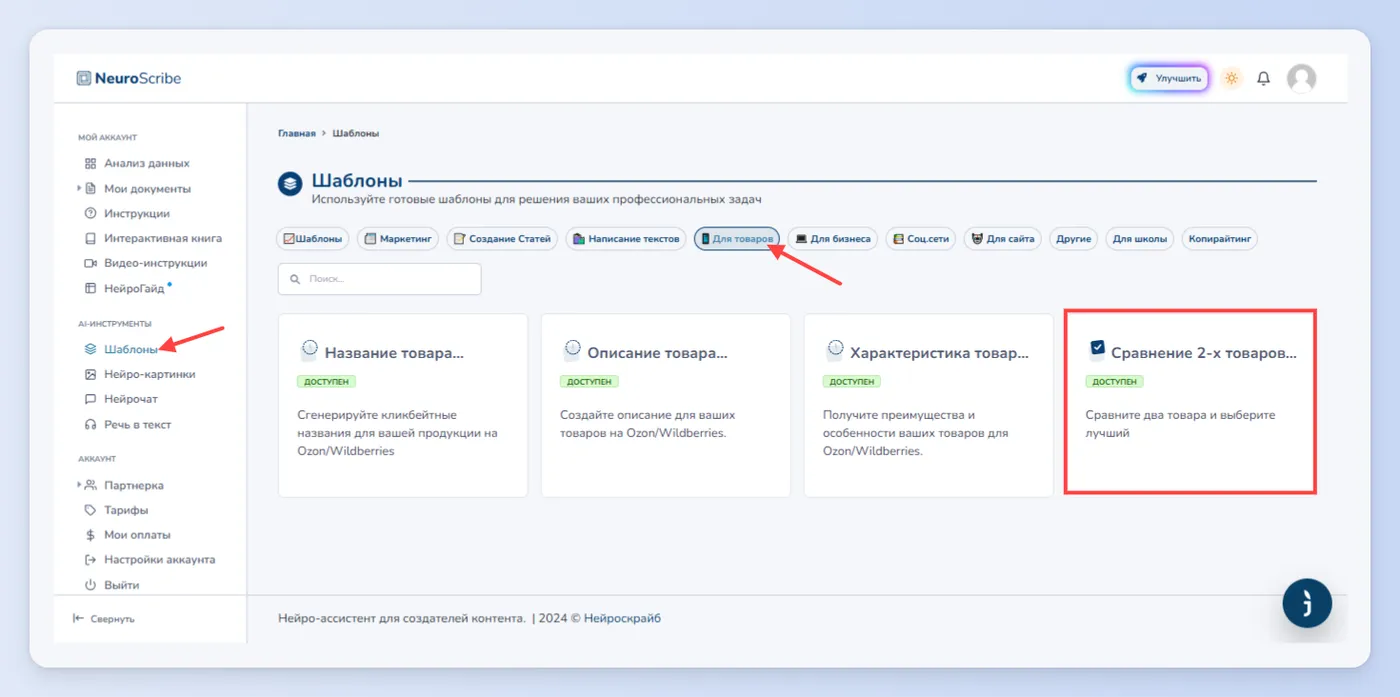Open the Сравнение 2-х товаров template card

1190,402
